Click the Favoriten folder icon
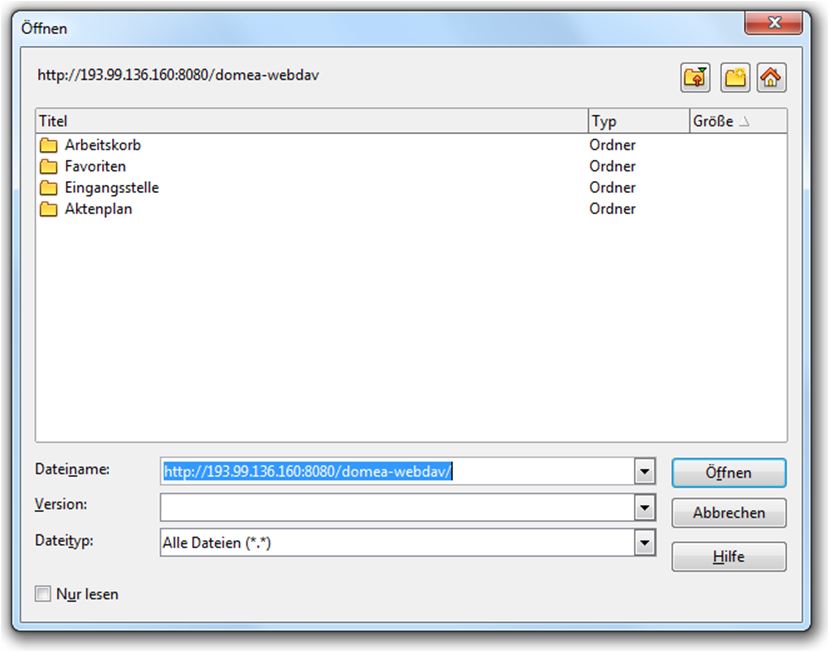 coord(48,166)
